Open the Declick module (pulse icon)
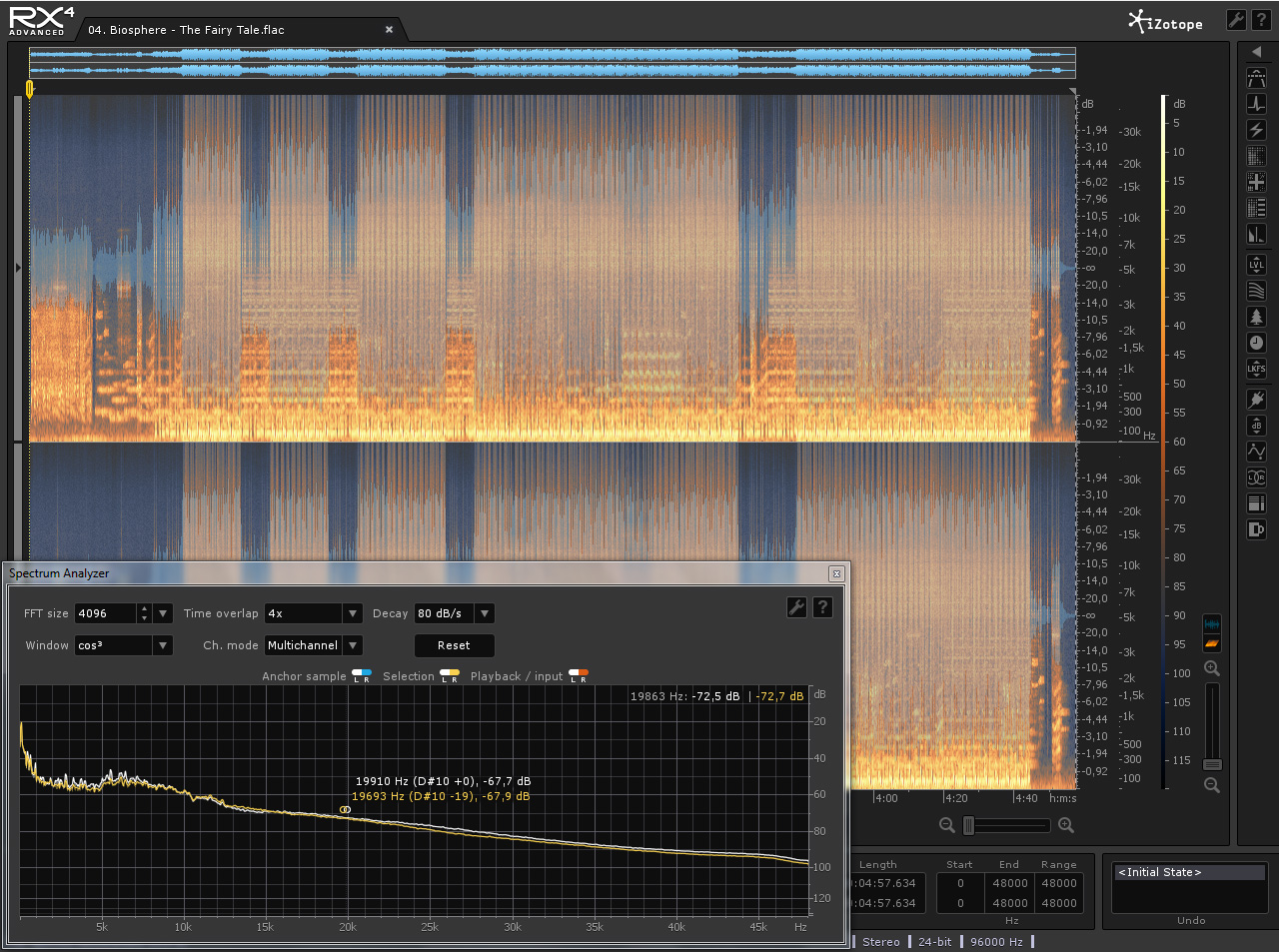 coord(1256,104)
